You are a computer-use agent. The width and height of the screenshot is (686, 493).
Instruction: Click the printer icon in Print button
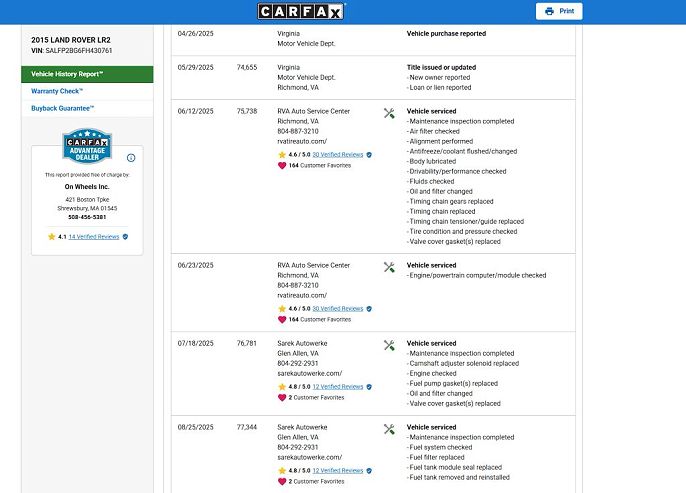click(550, 11)
